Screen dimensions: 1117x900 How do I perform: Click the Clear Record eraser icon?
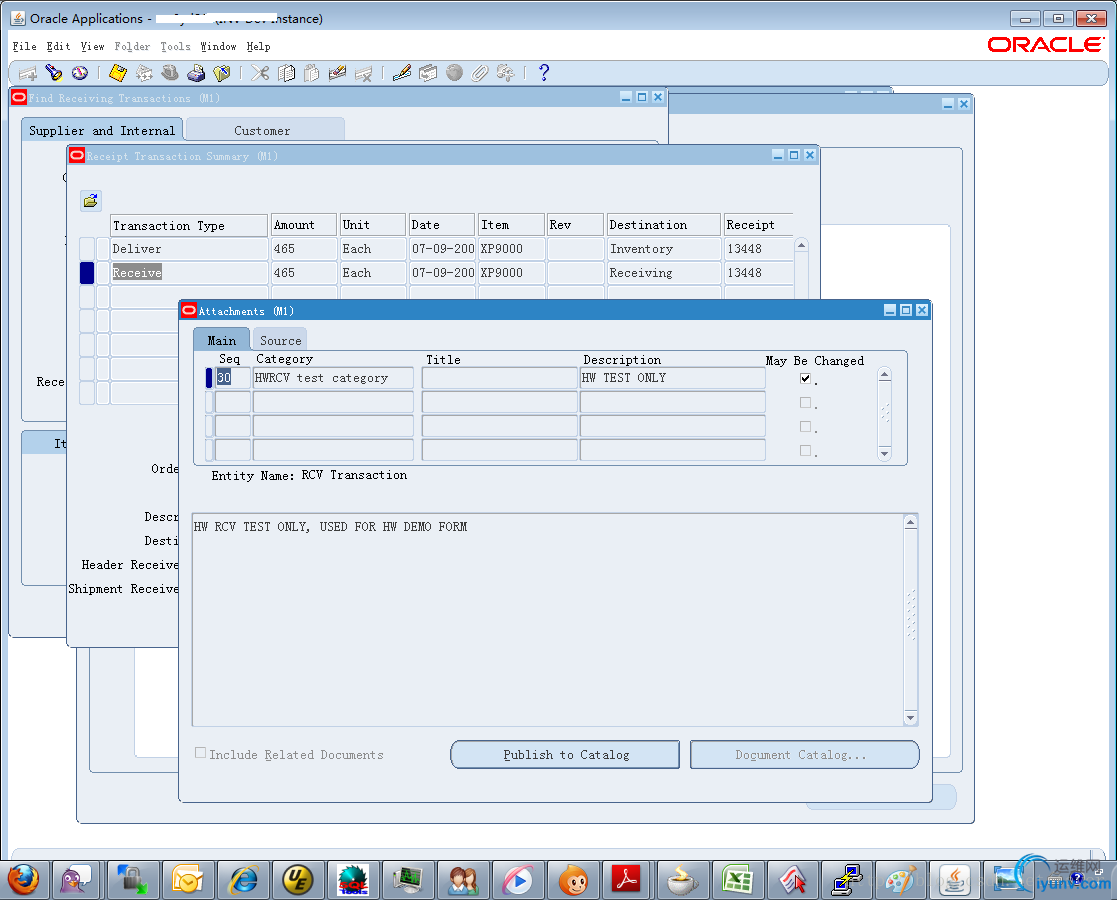pos(337,73)
